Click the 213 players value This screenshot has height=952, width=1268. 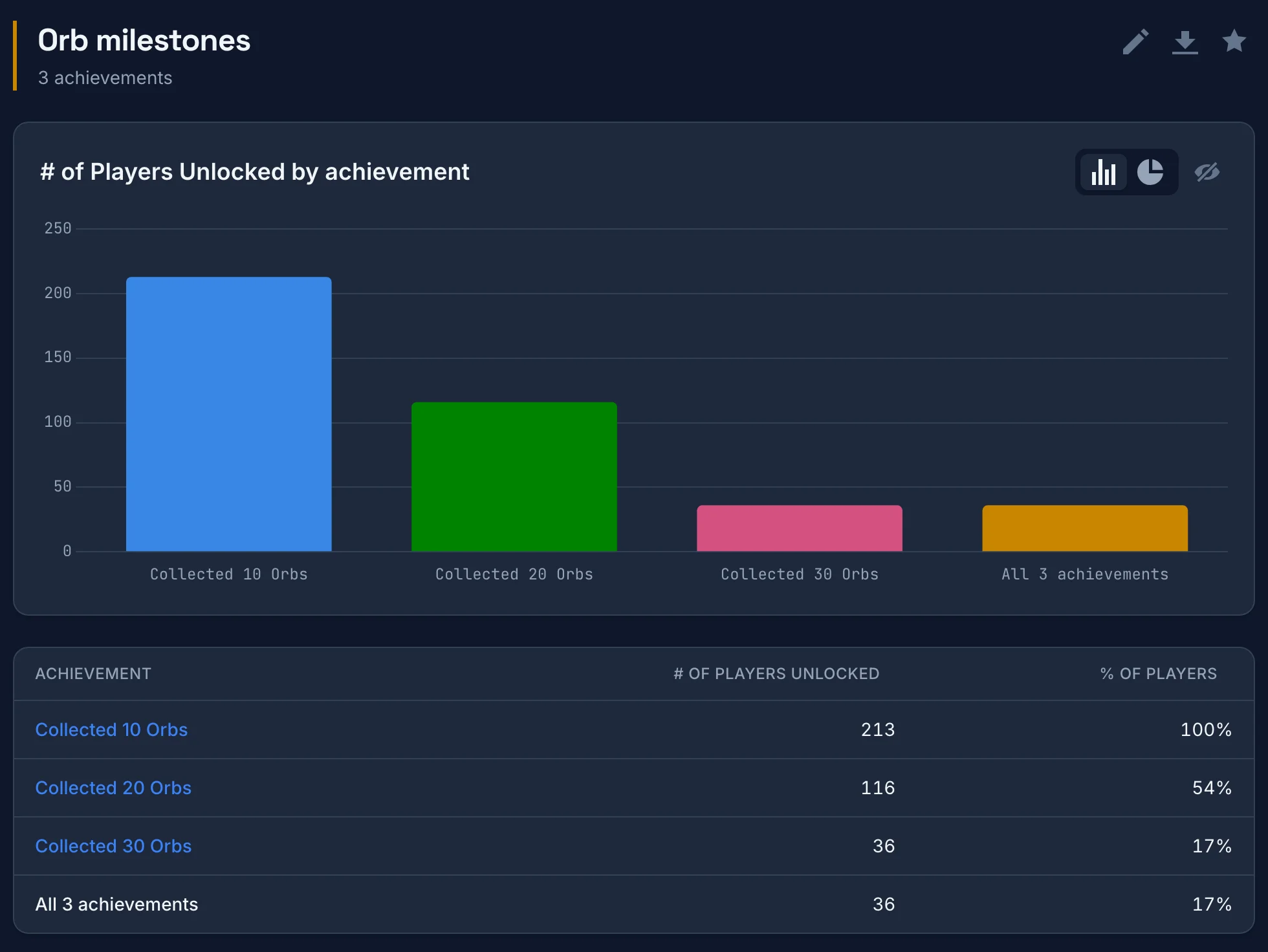click(x=878, y=730)
